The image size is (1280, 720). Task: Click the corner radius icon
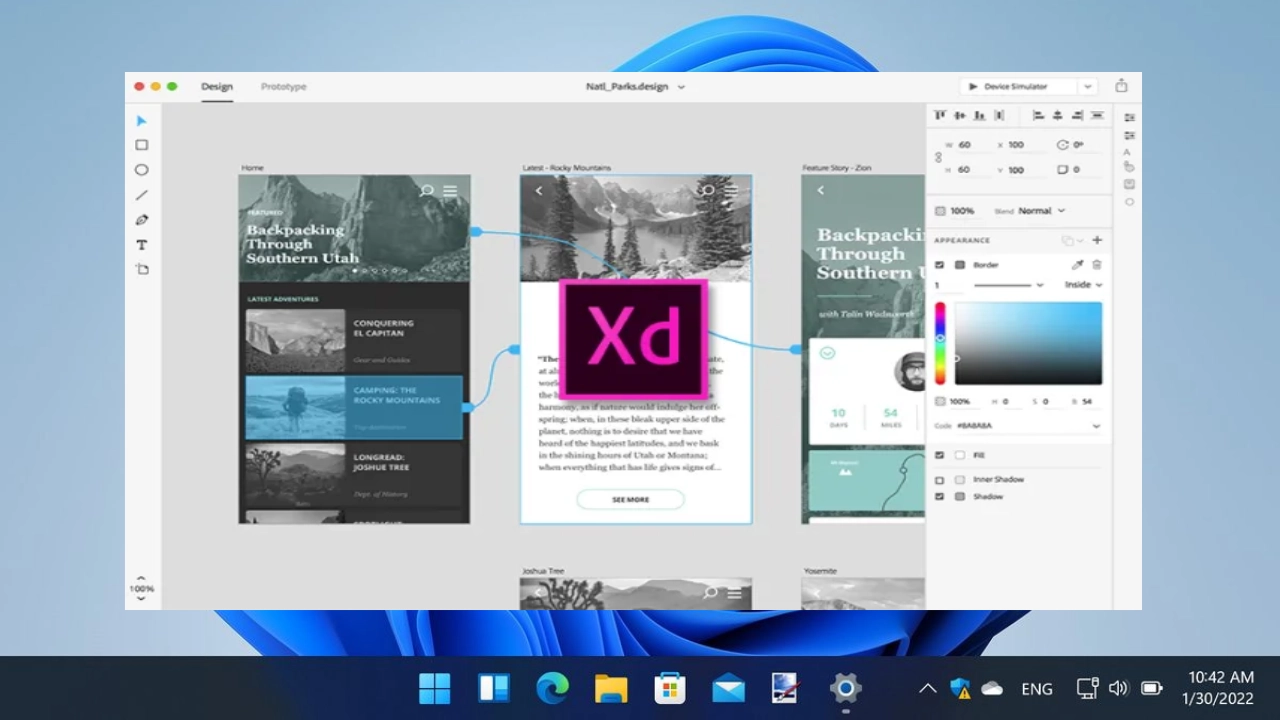[x=1062, y=170]
